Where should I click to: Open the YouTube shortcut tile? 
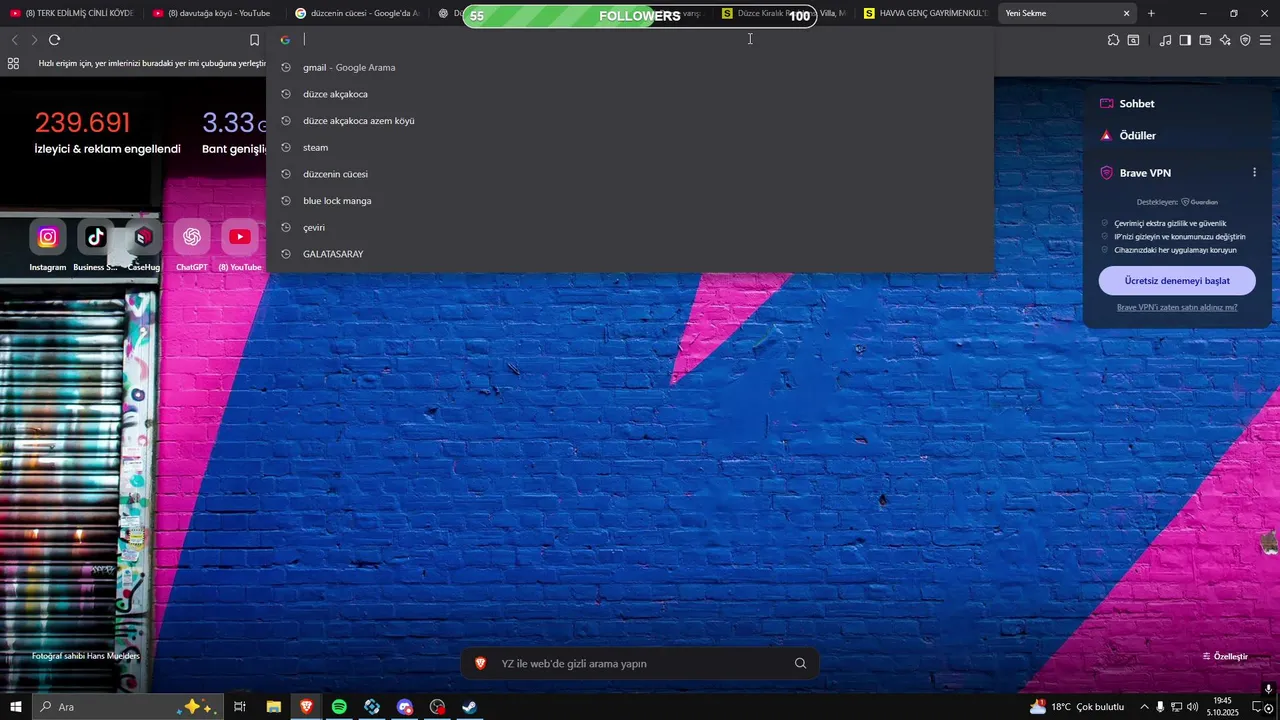coord(239,237)
